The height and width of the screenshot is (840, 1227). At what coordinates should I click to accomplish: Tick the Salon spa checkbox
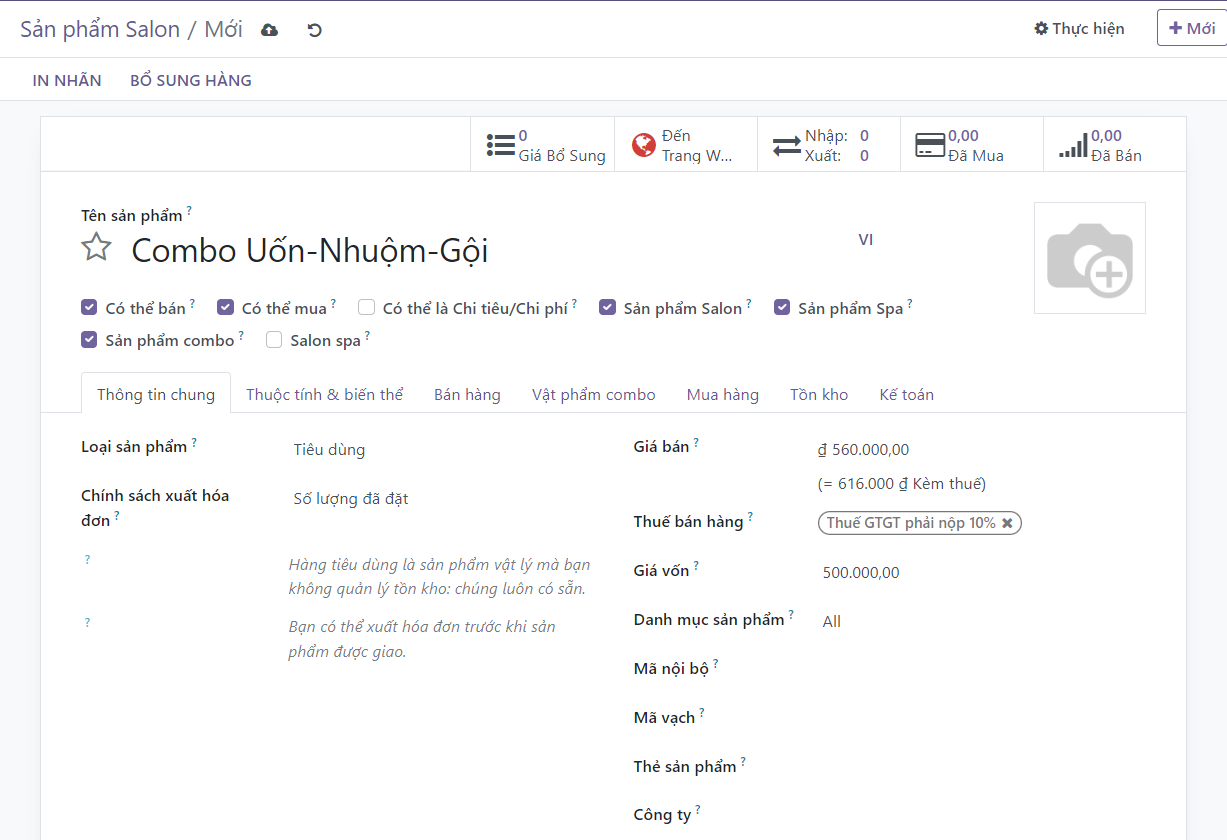[x=274, y=340]
